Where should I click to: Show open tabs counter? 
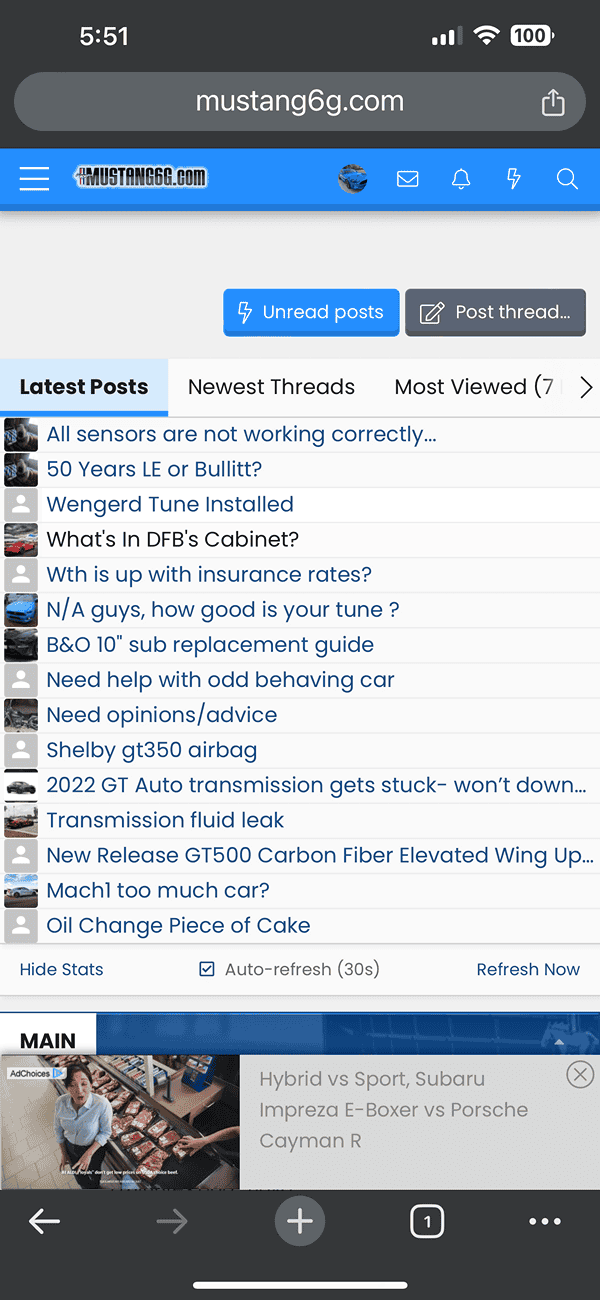(x=427, y=1221)
